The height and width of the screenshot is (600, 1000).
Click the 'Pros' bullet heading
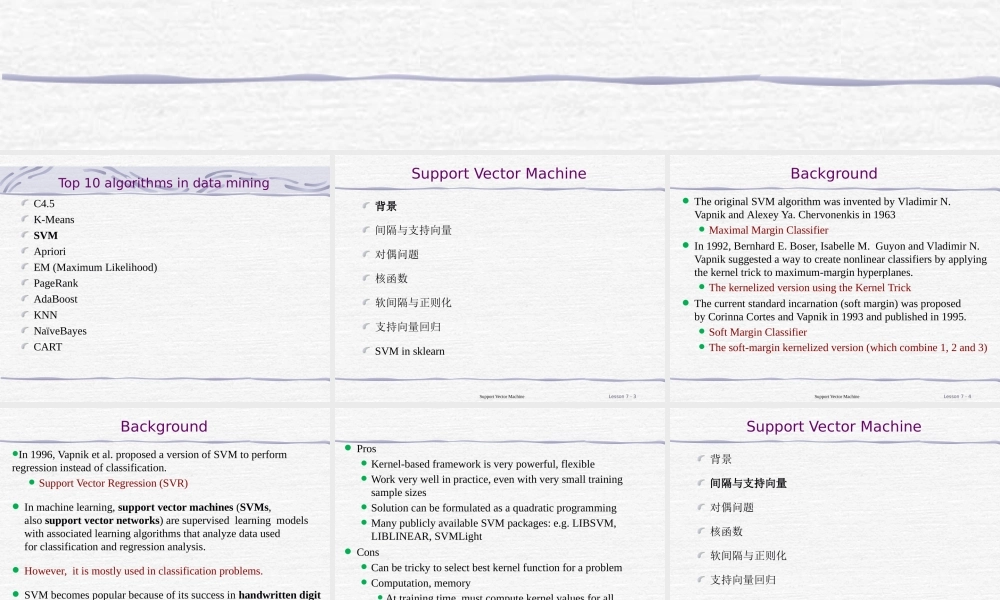click(x=366, y=449)
